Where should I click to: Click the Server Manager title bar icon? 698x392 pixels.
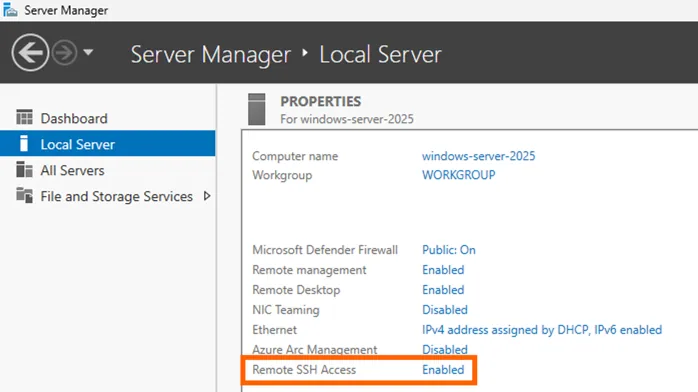tap(10, 10)
